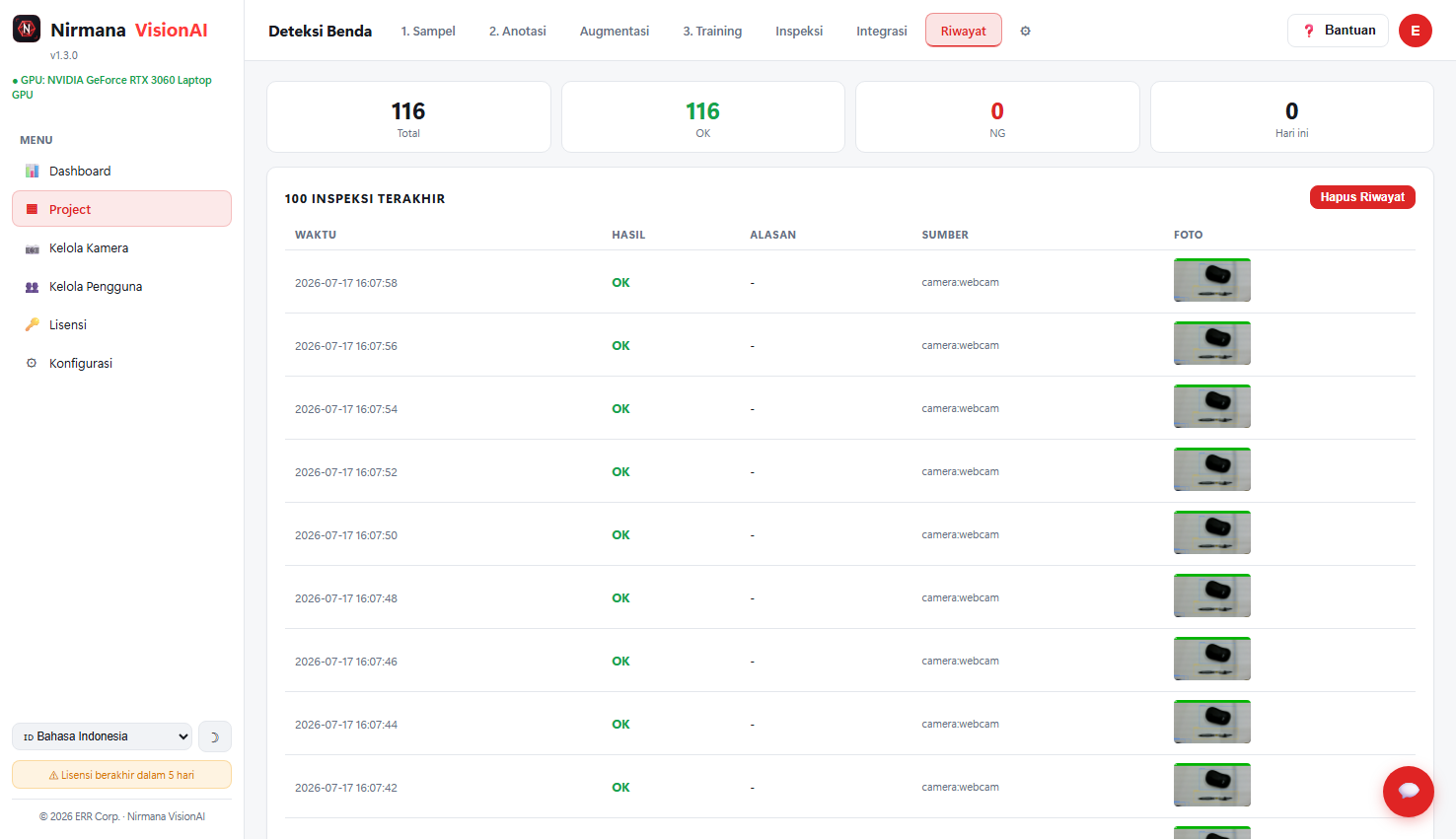Click the version label v1.3.0
1456x839 pixels.
pos(64,55)
